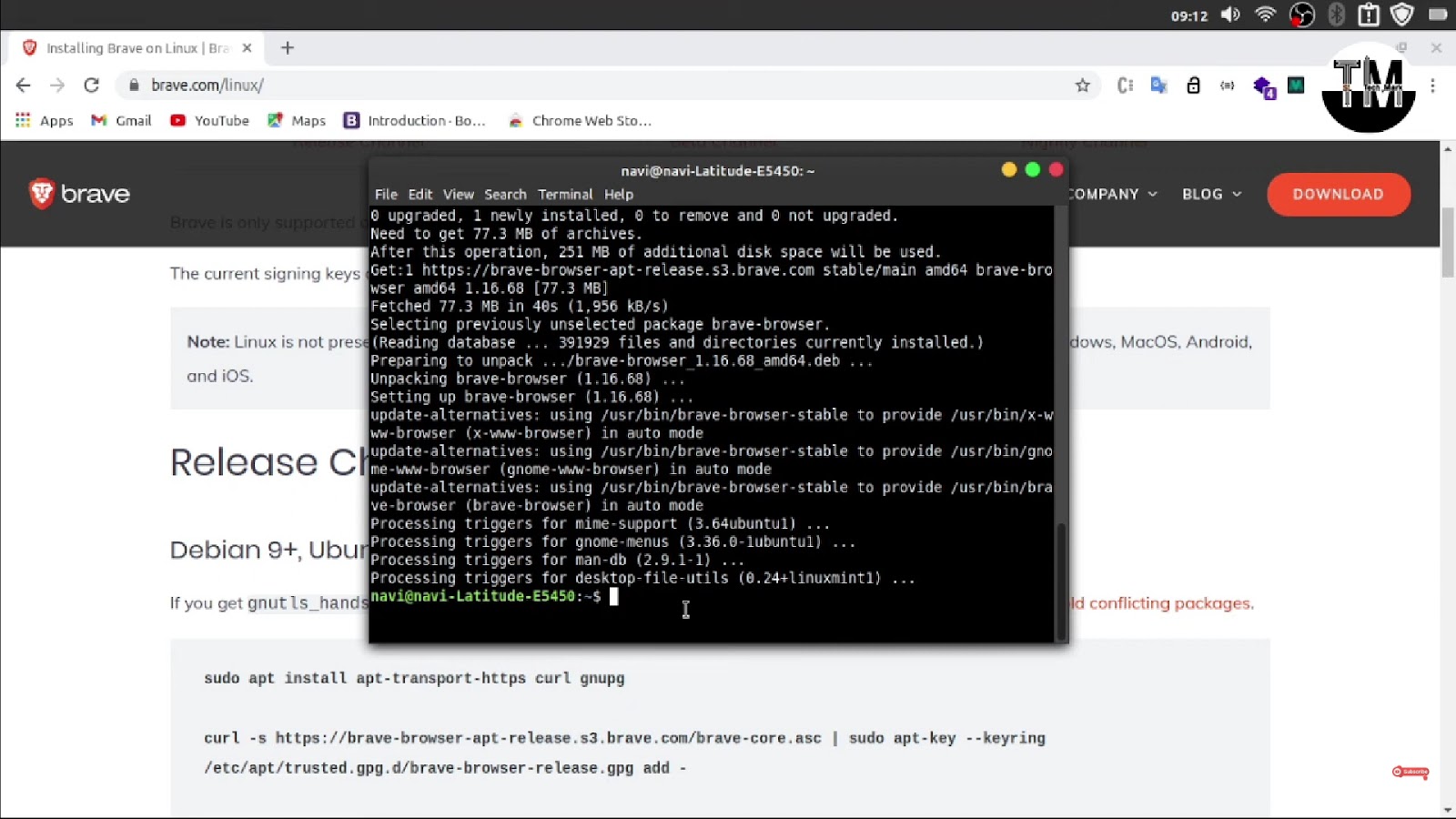The height and width of the screenshot is (819, 1456).
Task: Open the Search menu in the terminal
Action: [x=506, y=194]
